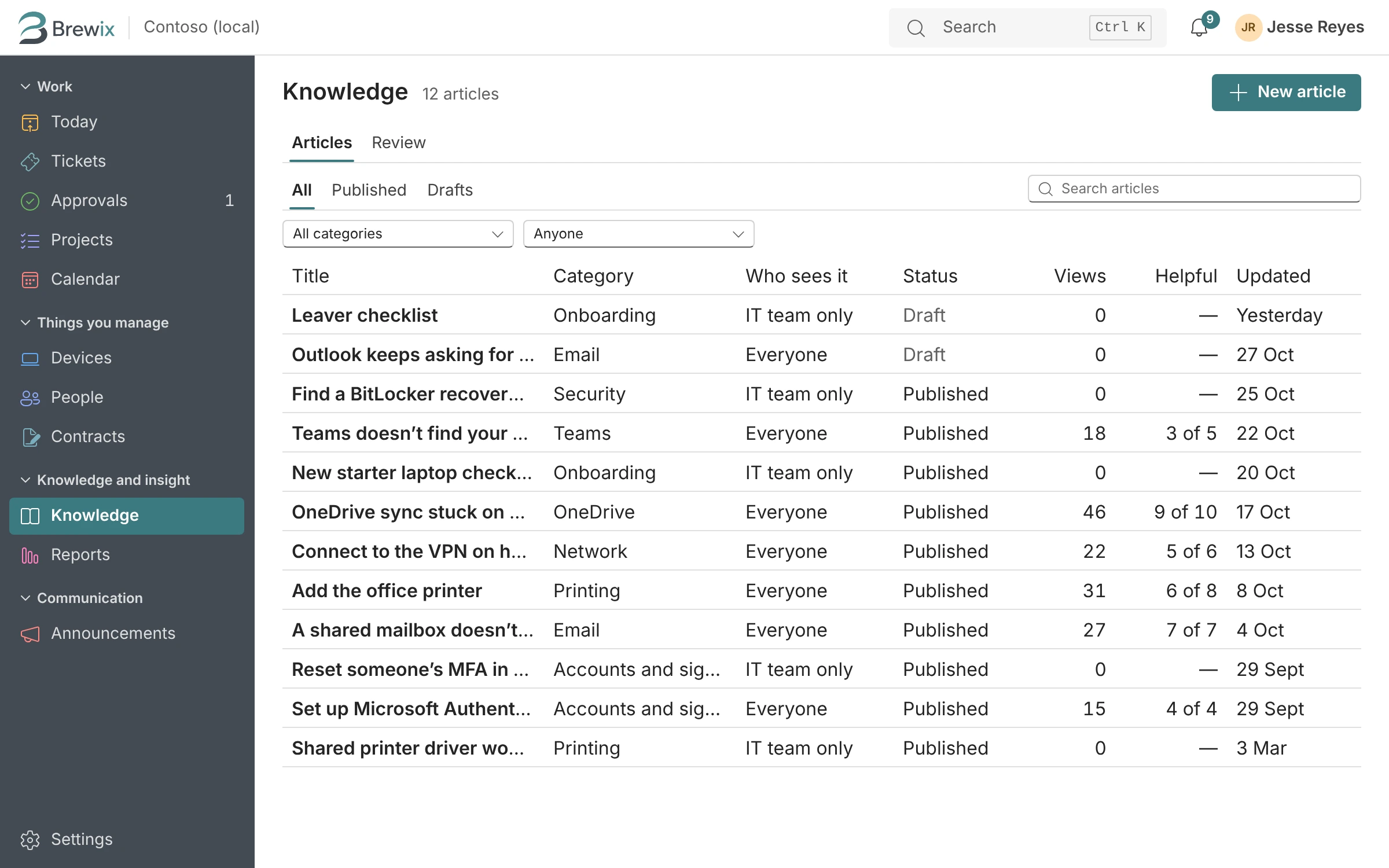
Task: Select the All filter tab
Action: tap(302, 190)
